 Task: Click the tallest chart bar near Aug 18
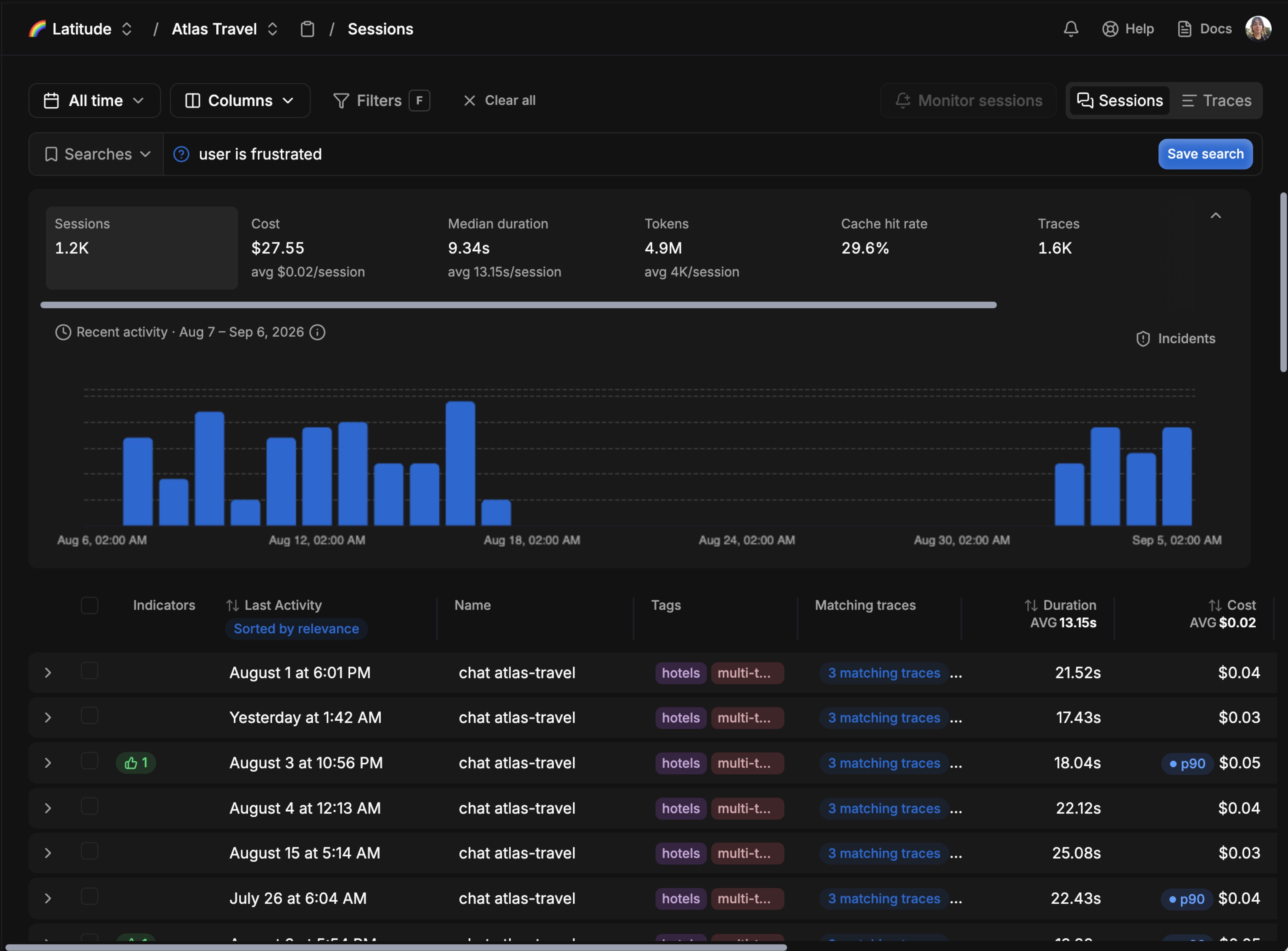(460, 463)
